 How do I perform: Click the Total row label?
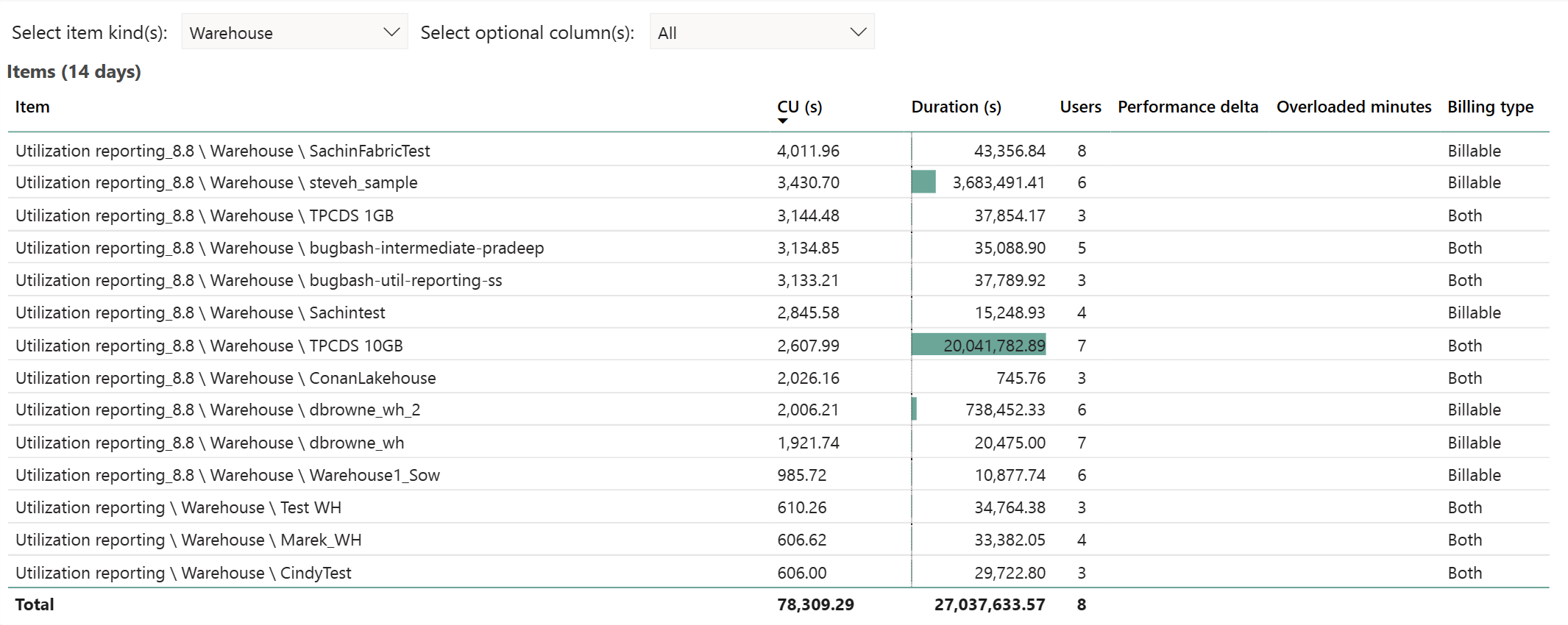point(35,604)
